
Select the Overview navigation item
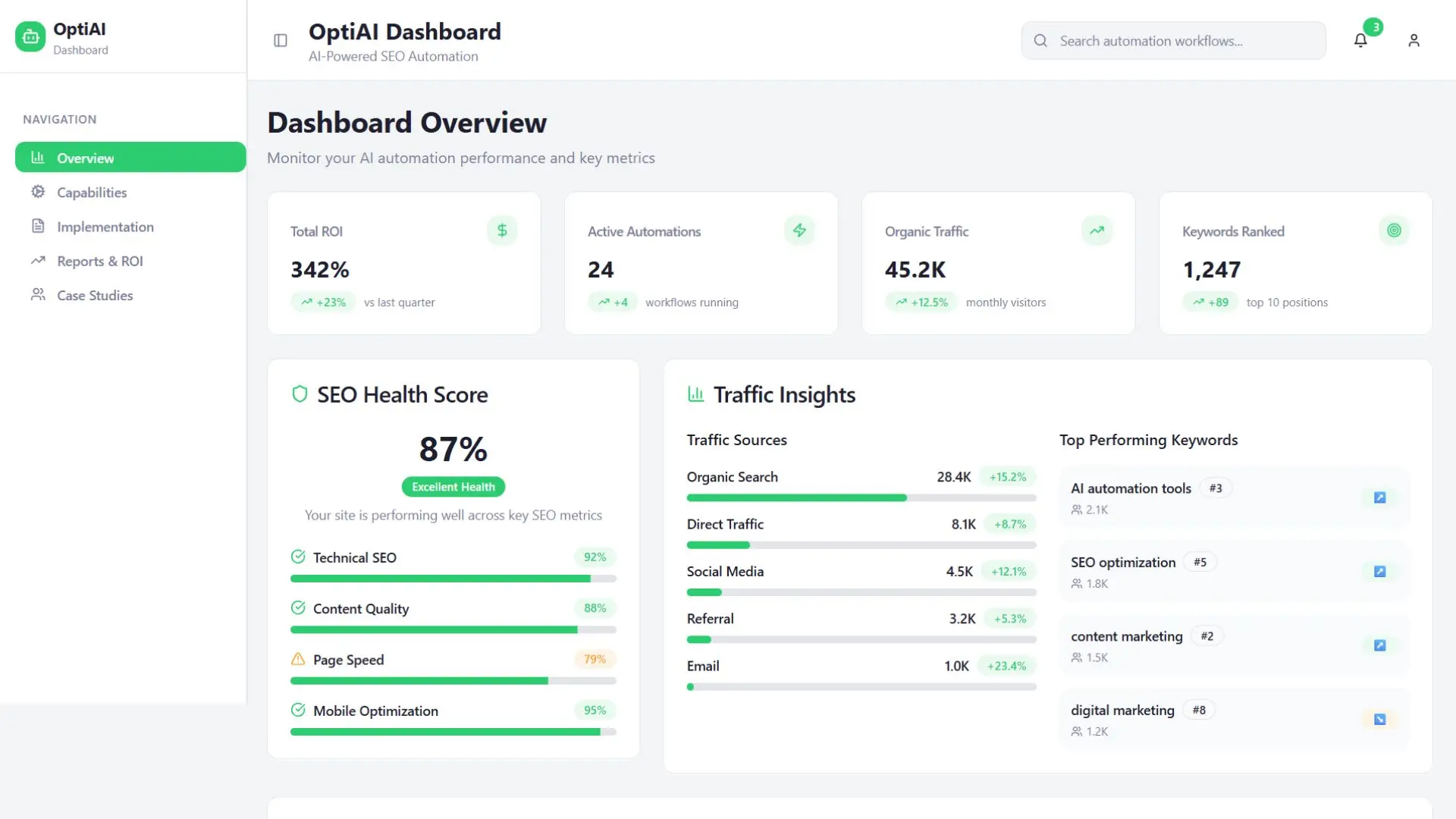tap(130, 157)
